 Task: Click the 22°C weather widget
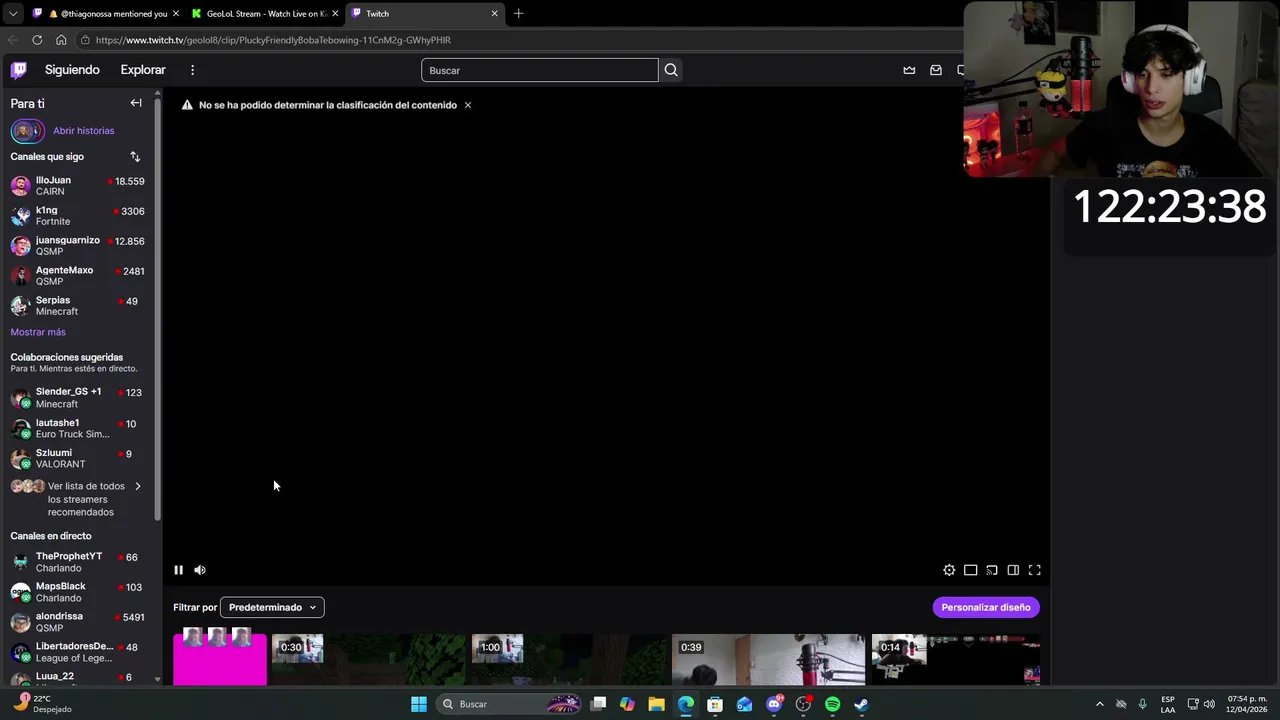(42, 703)
